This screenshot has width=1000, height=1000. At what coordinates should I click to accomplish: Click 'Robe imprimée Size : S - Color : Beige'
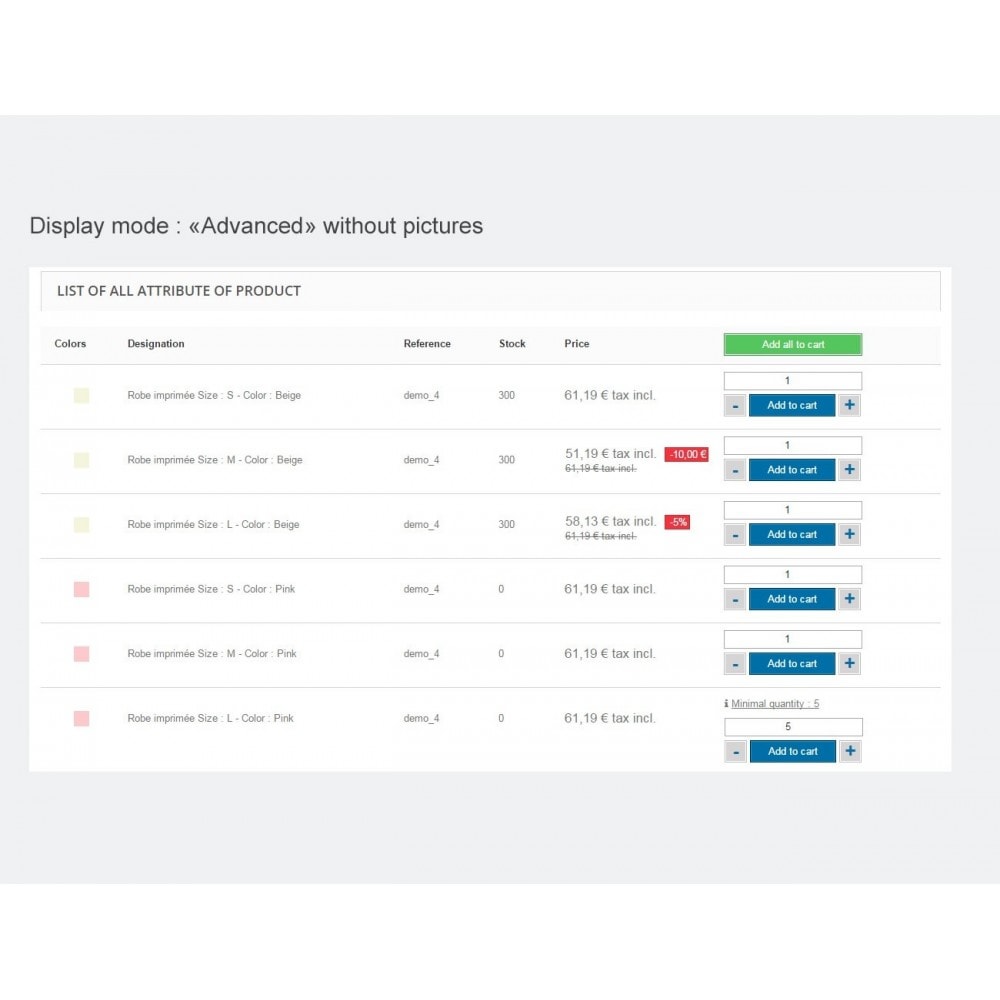(214, 395)
